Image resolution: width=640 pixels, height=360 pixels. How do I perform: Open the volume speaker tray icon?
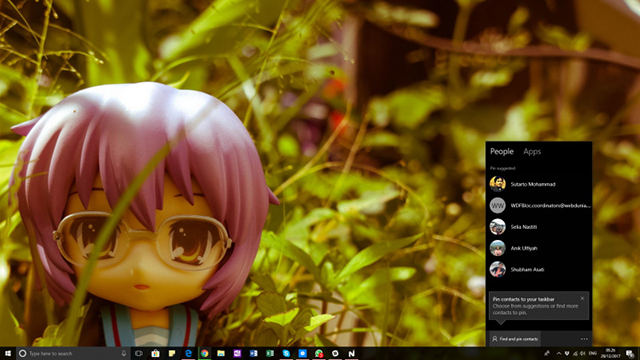point(583,353)
